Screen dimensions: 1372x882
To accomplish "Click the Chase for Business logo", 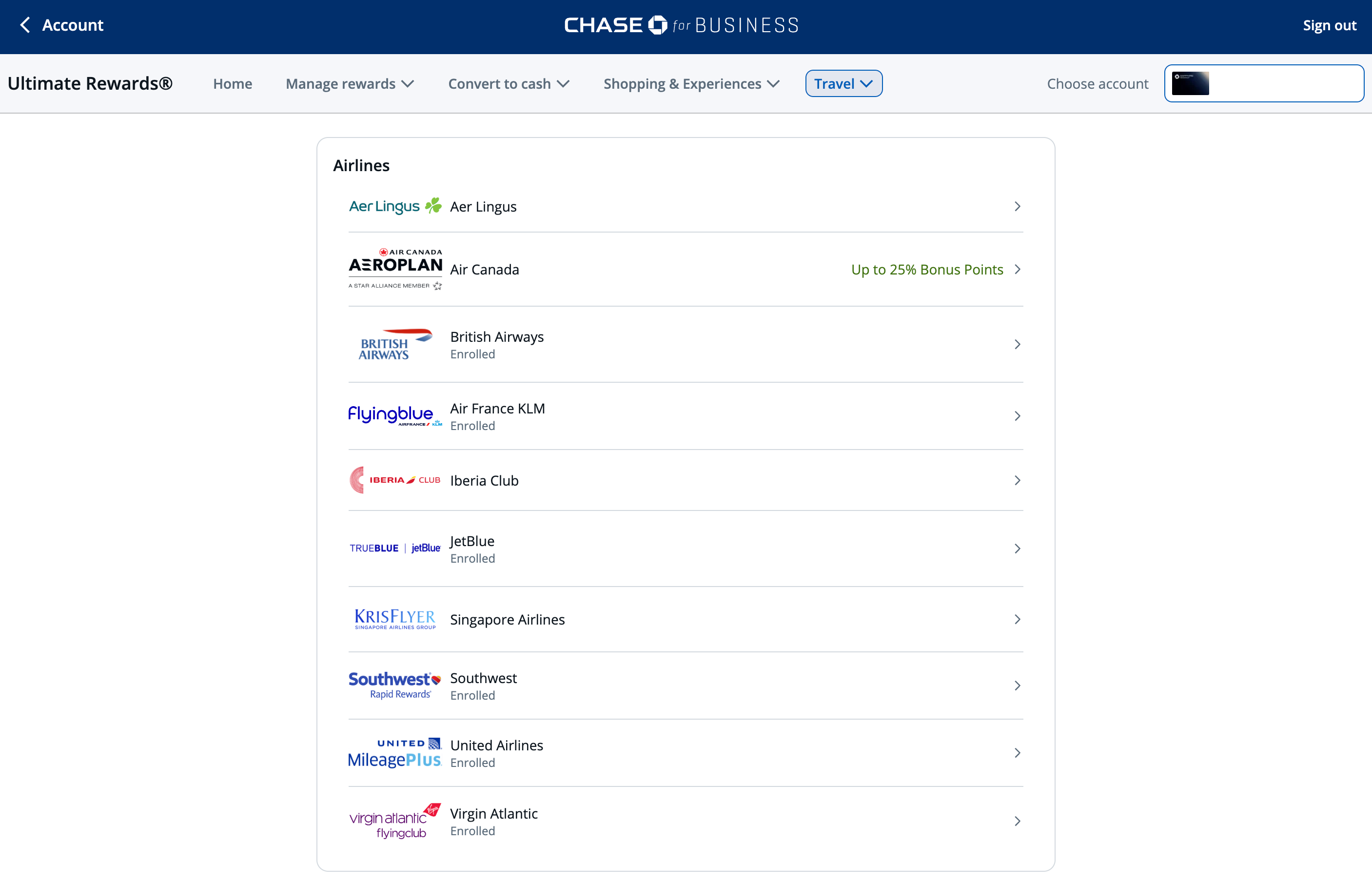I will click(681, 25).
